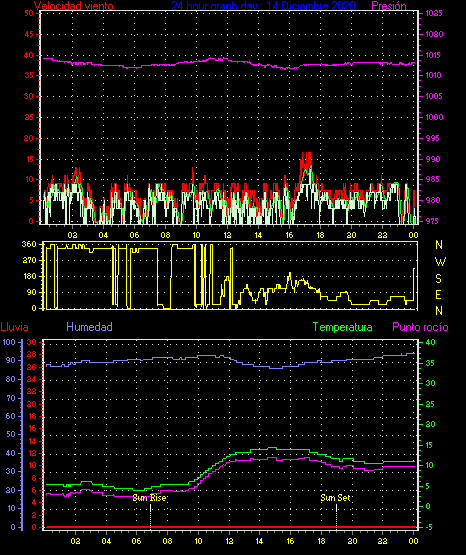
Task: Click hour 12 tick on wind chart
Action: point(227,235)
